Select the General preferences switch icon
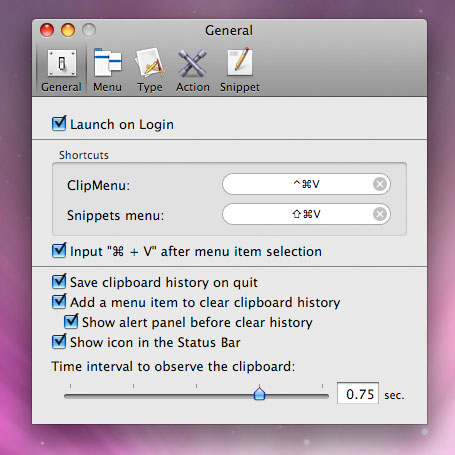The height and width of the screenshot is (455, 455). pyautogui.click(x=62, y=63)
